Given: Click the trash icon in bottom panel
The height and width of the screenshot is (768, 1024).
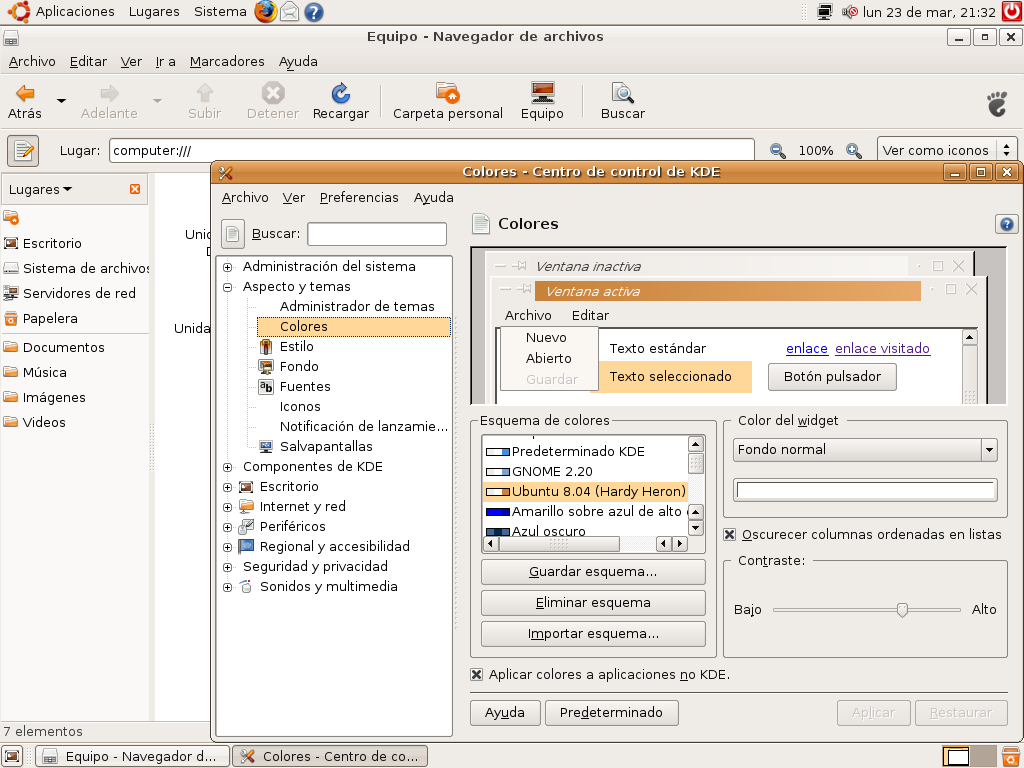Looking at the screenshot, I should tap(1012, 756).
